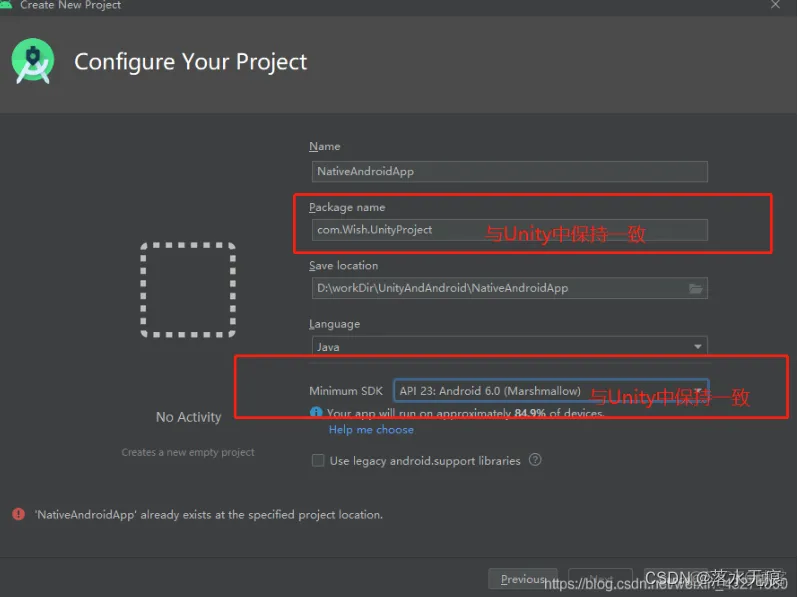Click the No Activity template thumbnail
798x597 pixels.
coord(188,290)
